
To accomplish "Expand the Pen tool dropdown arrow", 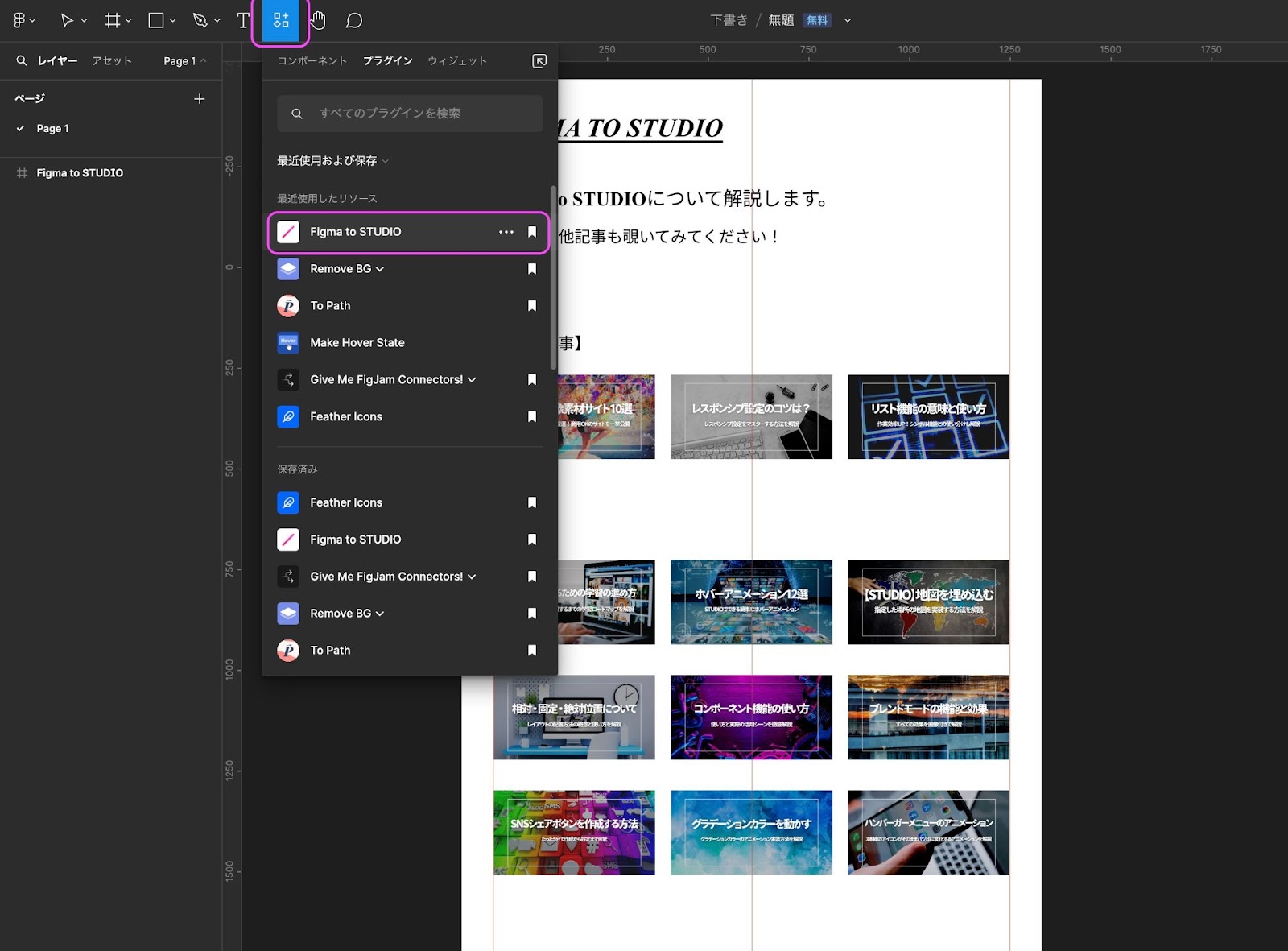I will pyautogui.click(x=217, y=21).
